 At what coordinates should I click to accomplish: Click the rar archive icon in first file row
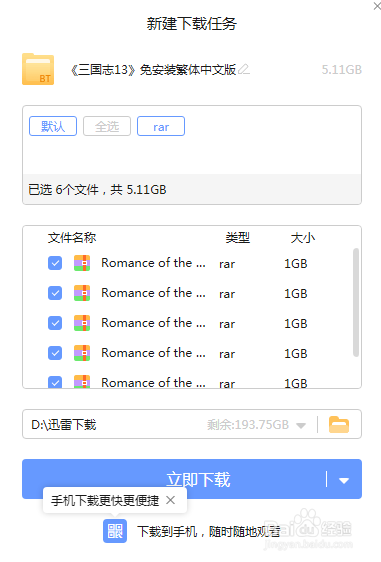click(x=82, y=263)
